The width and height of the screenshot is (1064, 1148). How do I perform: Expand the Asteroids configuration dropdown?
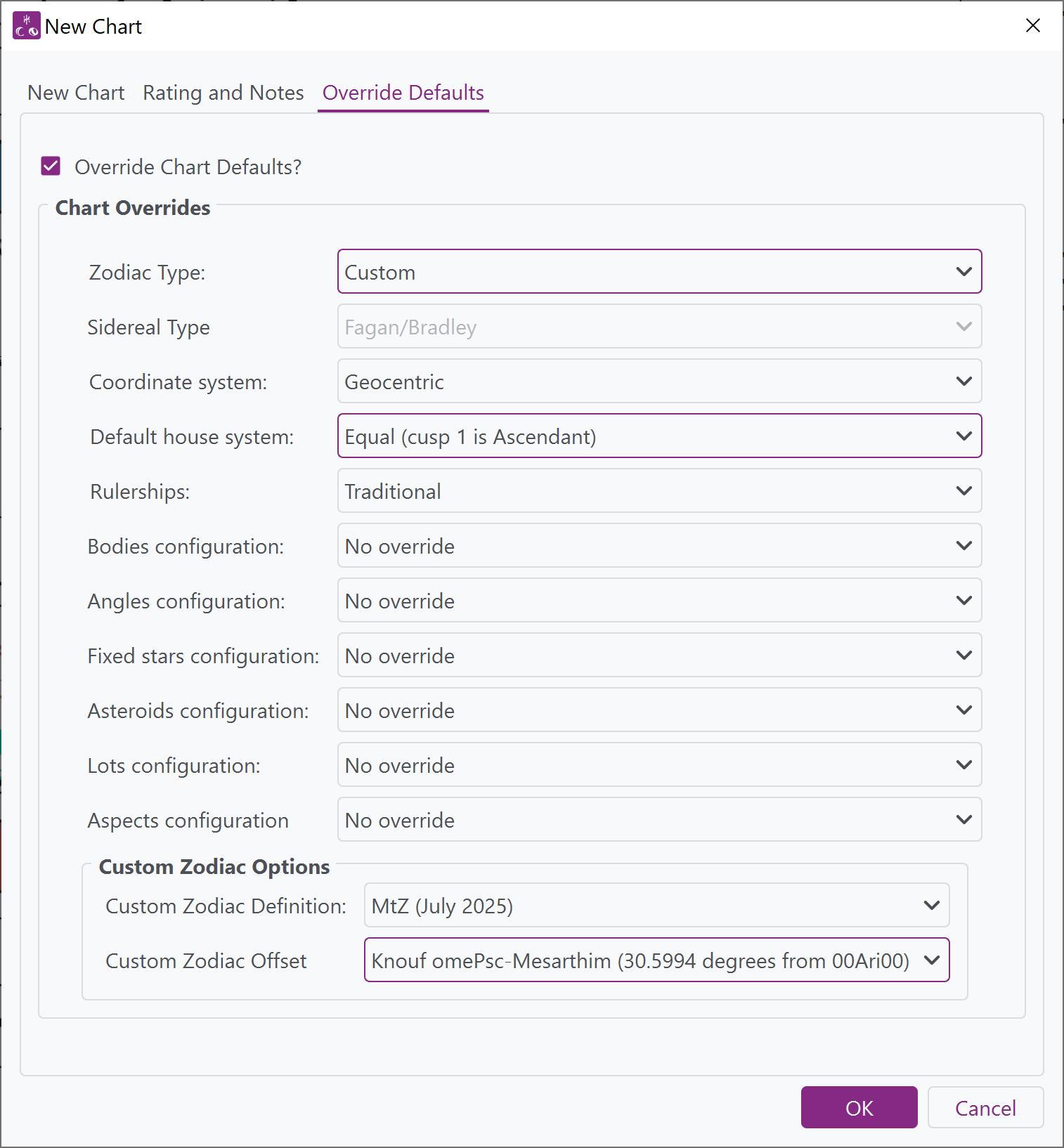(x=659, y=710)
